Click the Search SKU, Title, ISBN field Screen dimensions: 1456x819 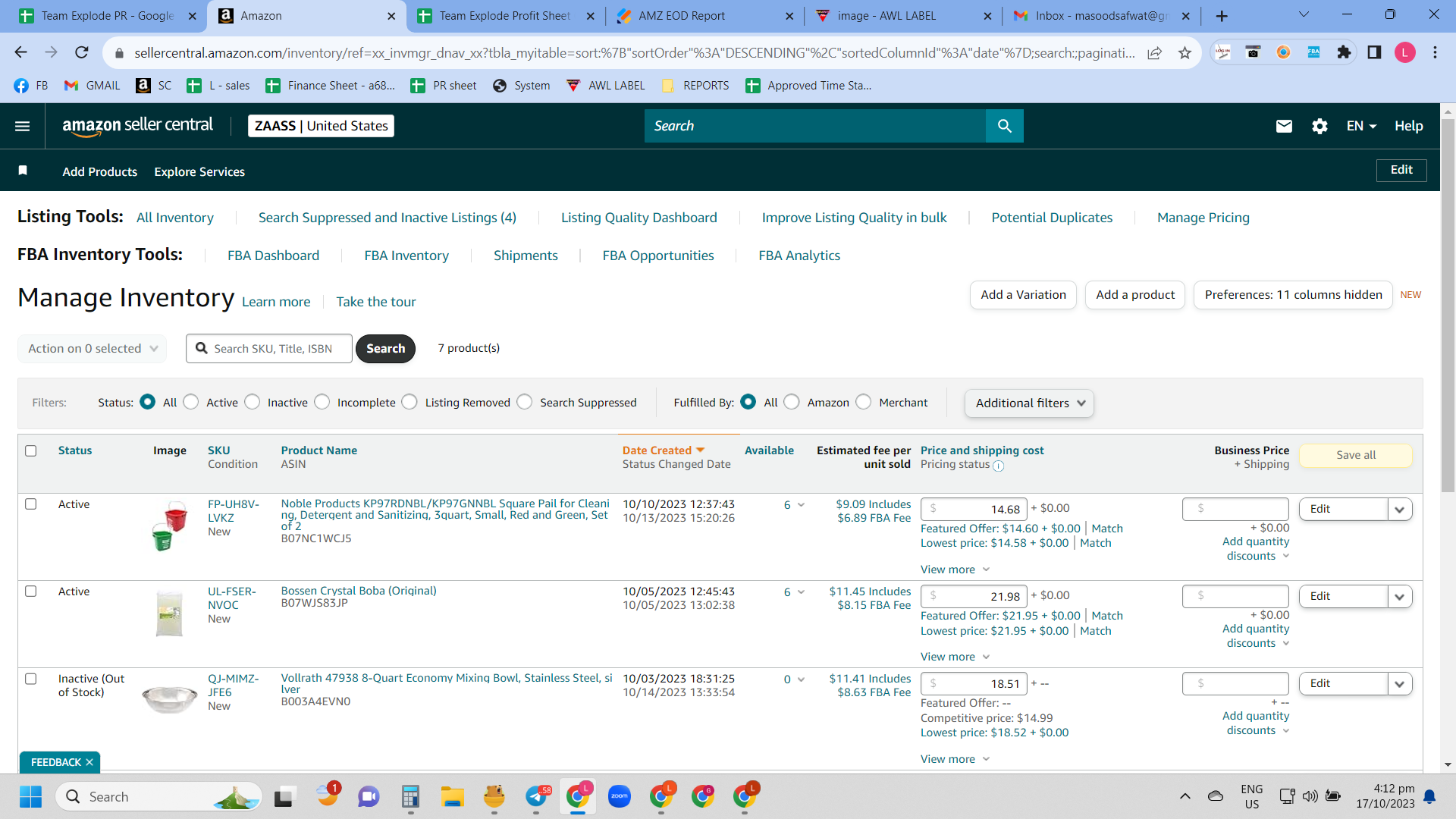coord(269,349)
